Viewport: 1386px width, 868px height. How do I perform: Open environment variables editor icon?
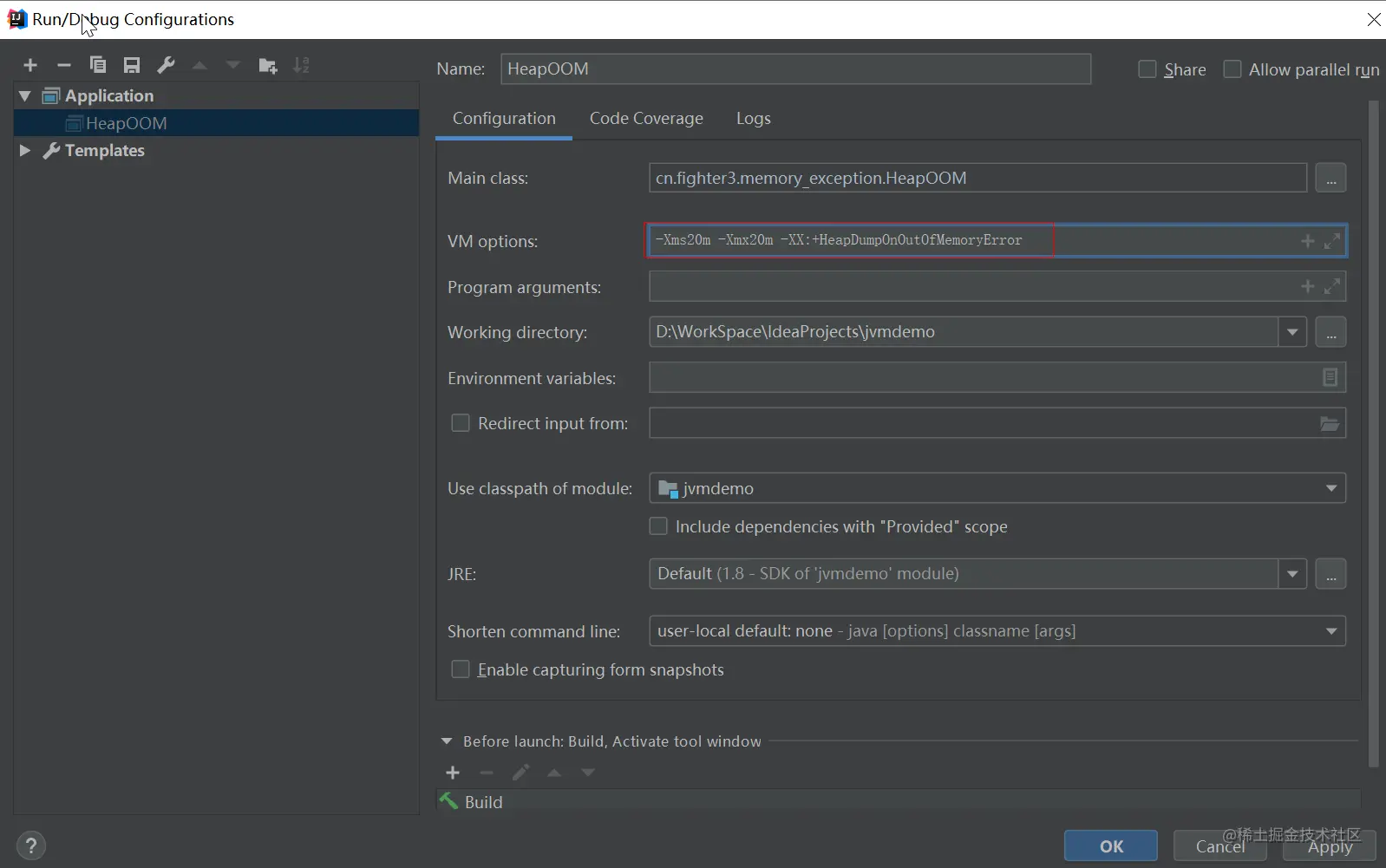click(1330, 377)
